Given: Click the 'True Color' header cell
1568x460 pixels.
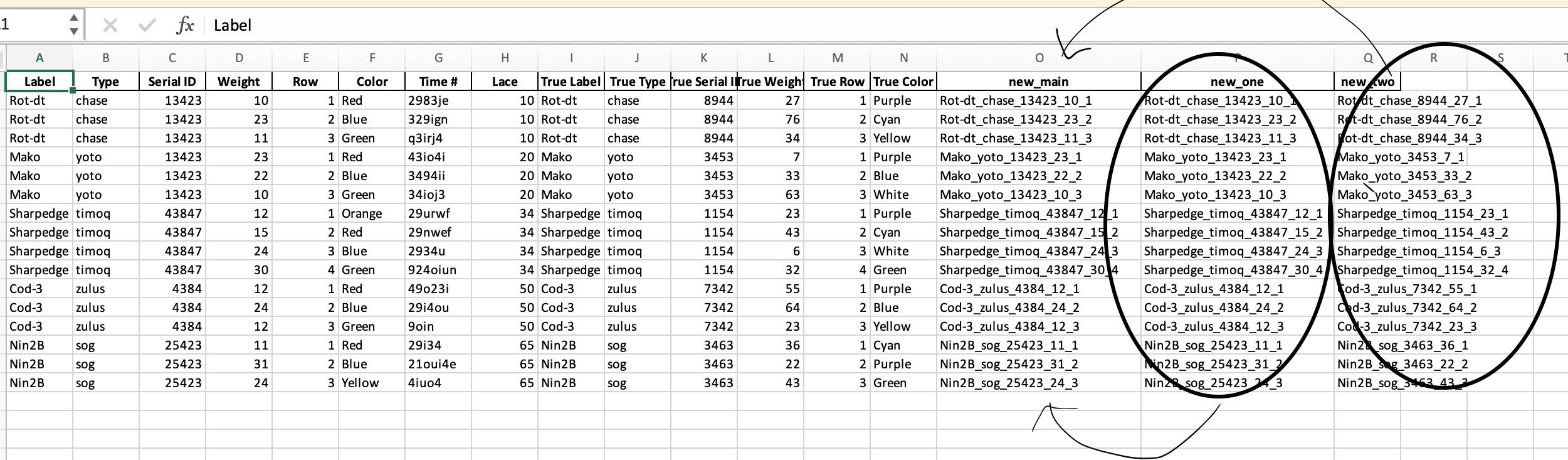Looking at the screenshot, I should 903,82.
